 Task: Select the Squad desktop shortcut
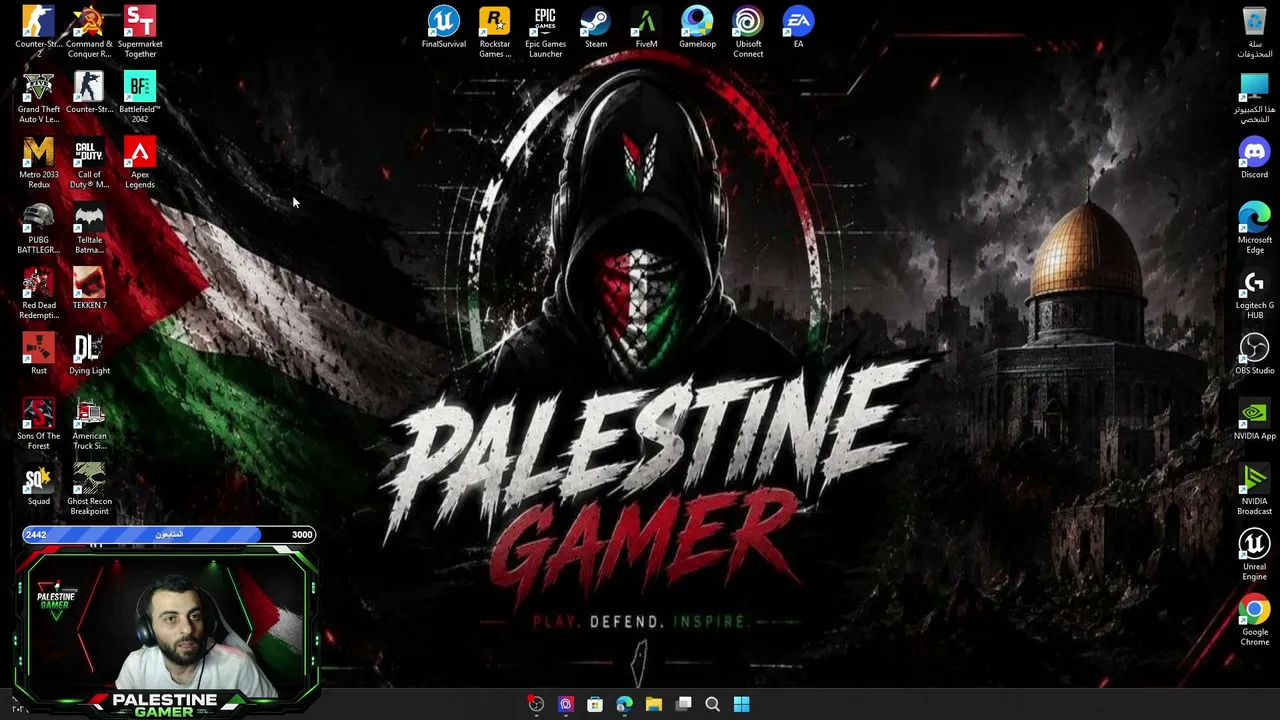point(38,485)
